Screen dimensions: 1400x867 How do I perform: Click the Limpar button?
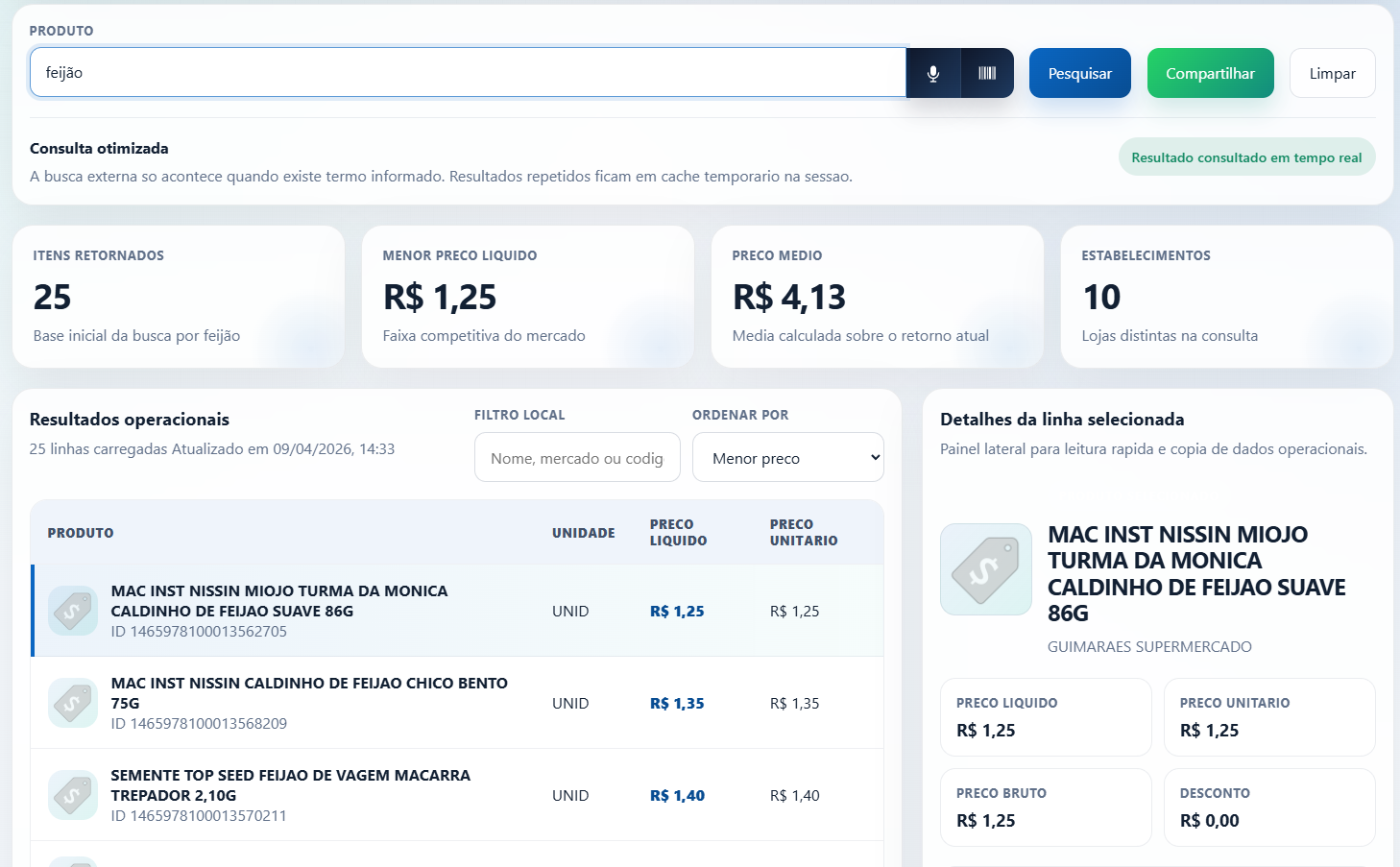click(1333, 73)
